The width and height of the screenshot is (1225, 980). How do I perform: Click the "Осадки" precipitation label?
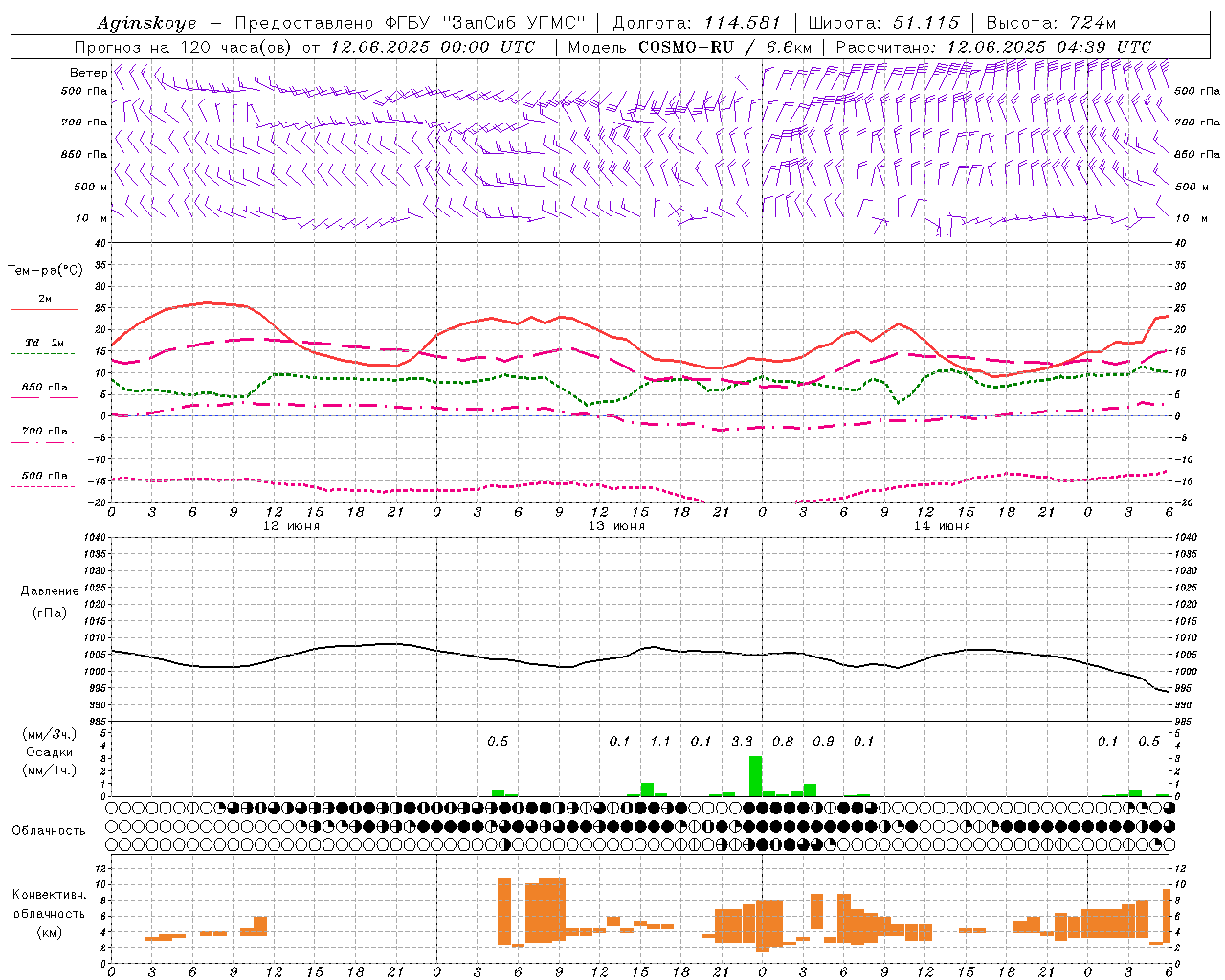(49, 752)
